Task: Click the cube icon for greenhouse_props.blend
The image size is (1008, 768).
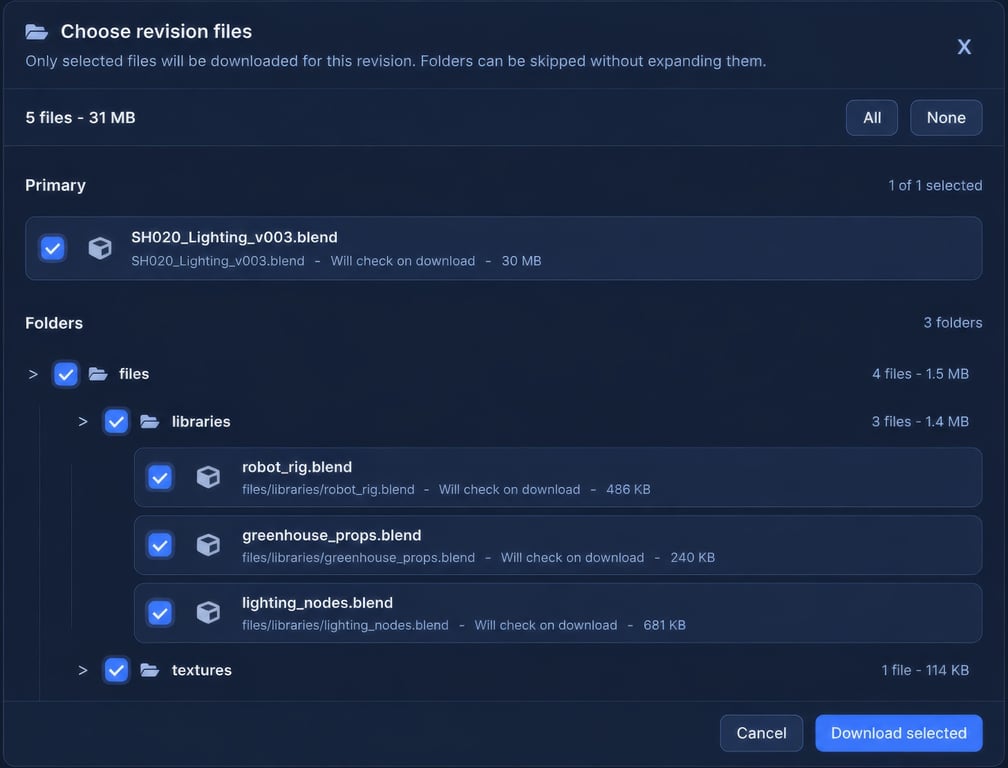Action: [x=208, y=545]
